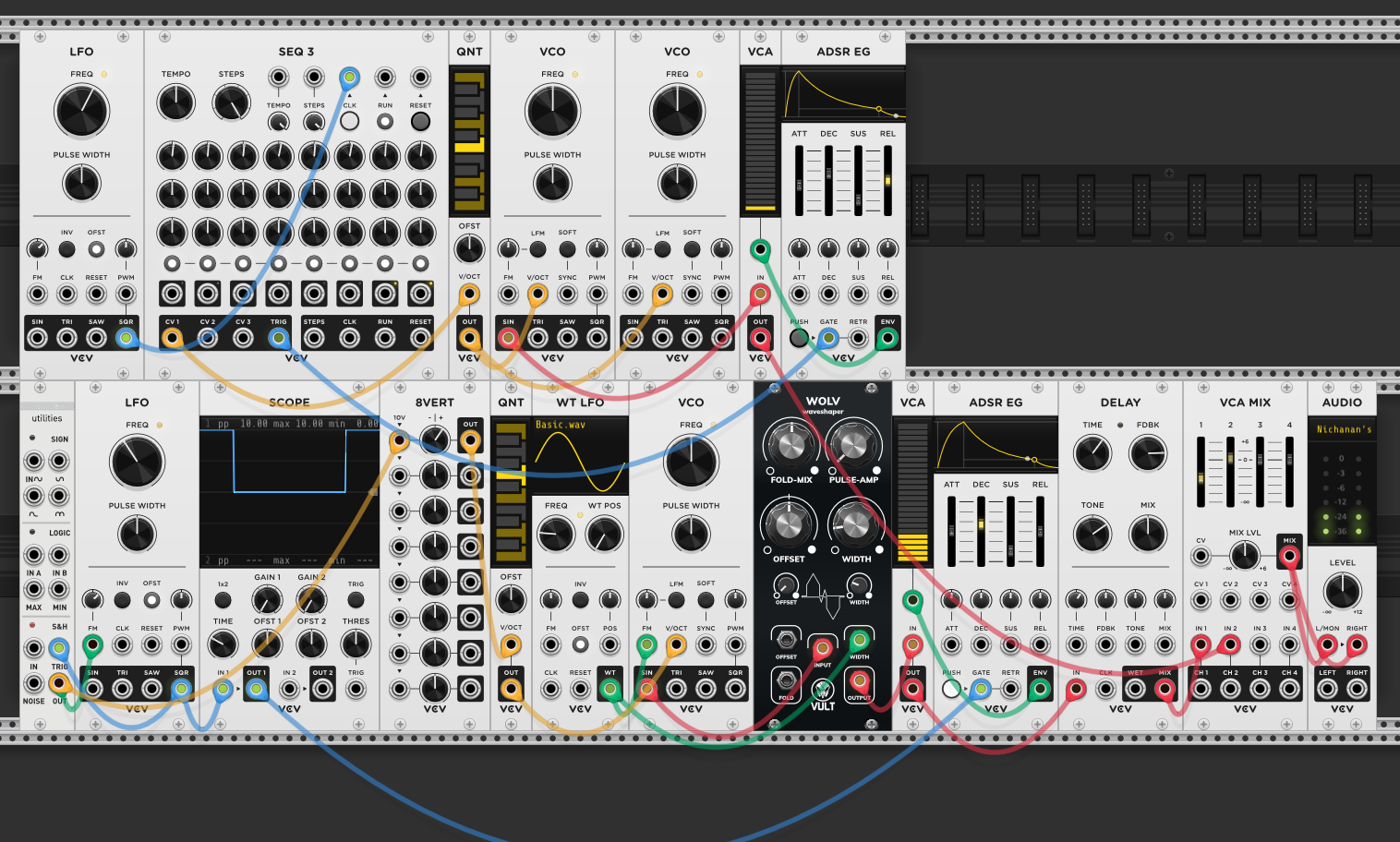
Task: Click the DELAY CLK input jack
Action: tap(1105, 689)
